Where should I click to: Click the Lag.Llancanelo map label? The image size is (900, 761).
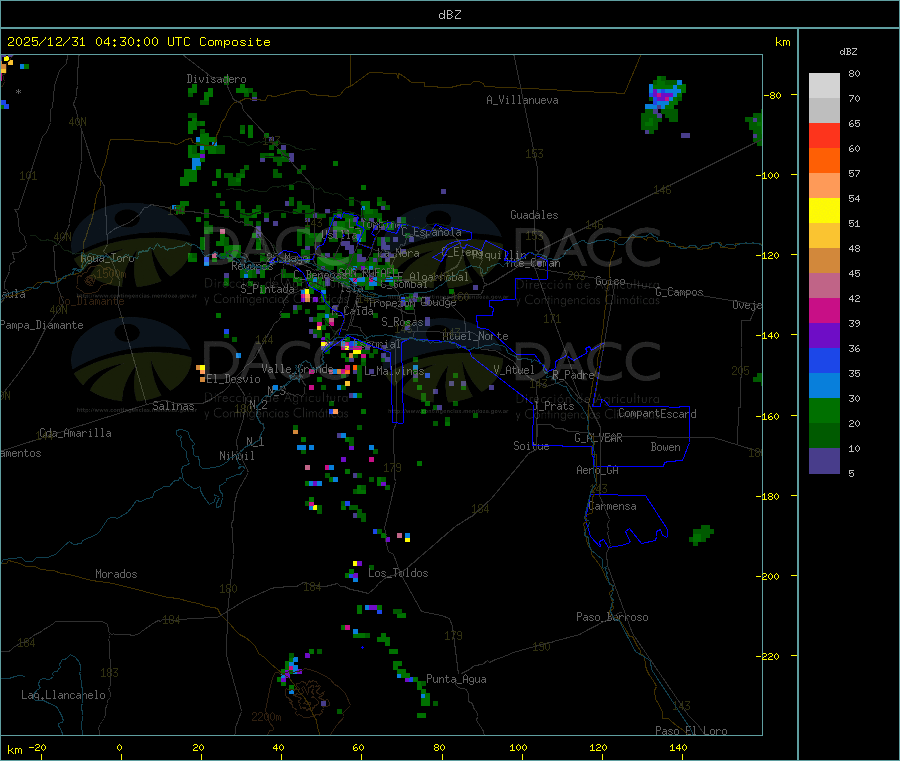click(63, 695)
